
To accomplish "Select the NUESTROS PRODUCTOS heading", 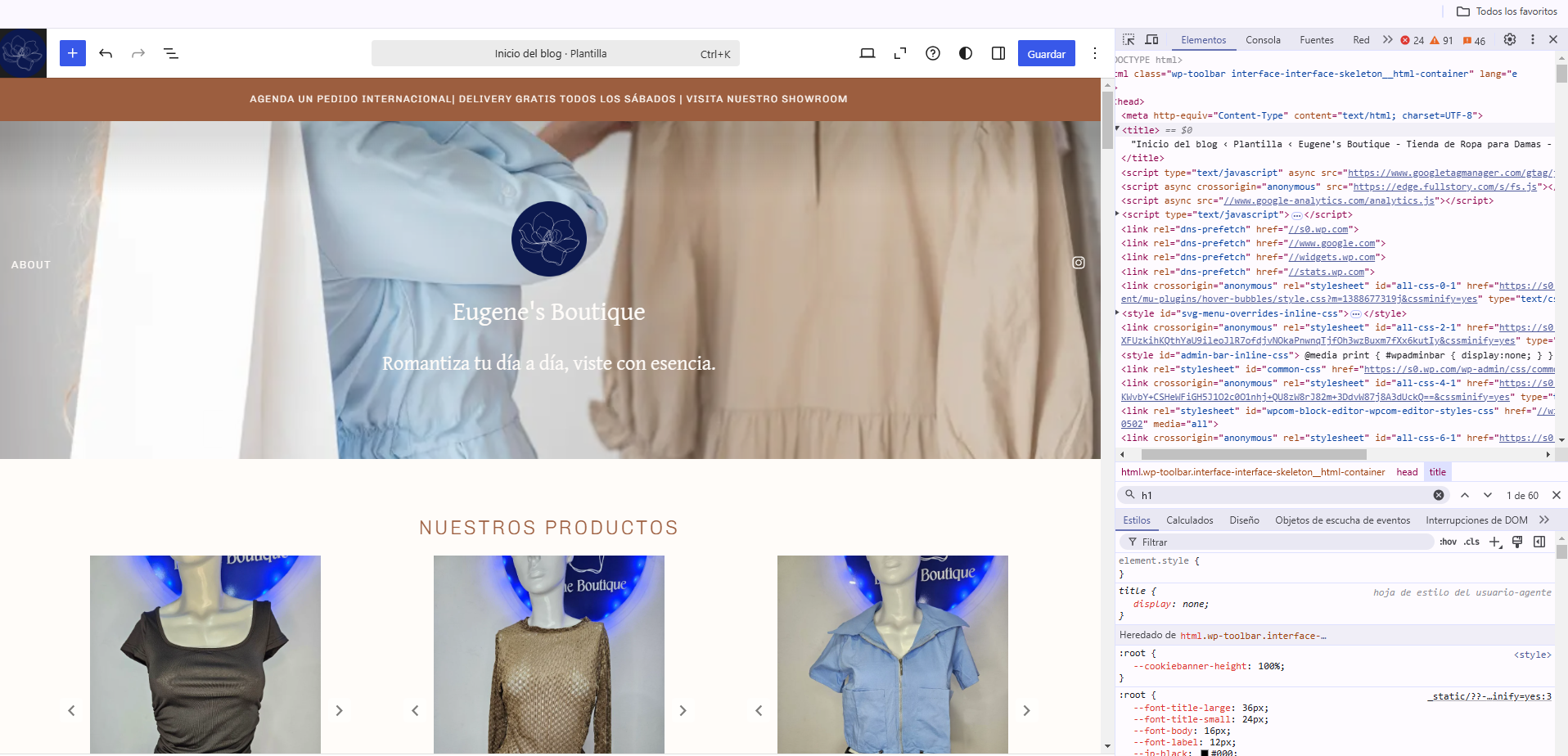I will pyautogui.click(x=549, y=528).
